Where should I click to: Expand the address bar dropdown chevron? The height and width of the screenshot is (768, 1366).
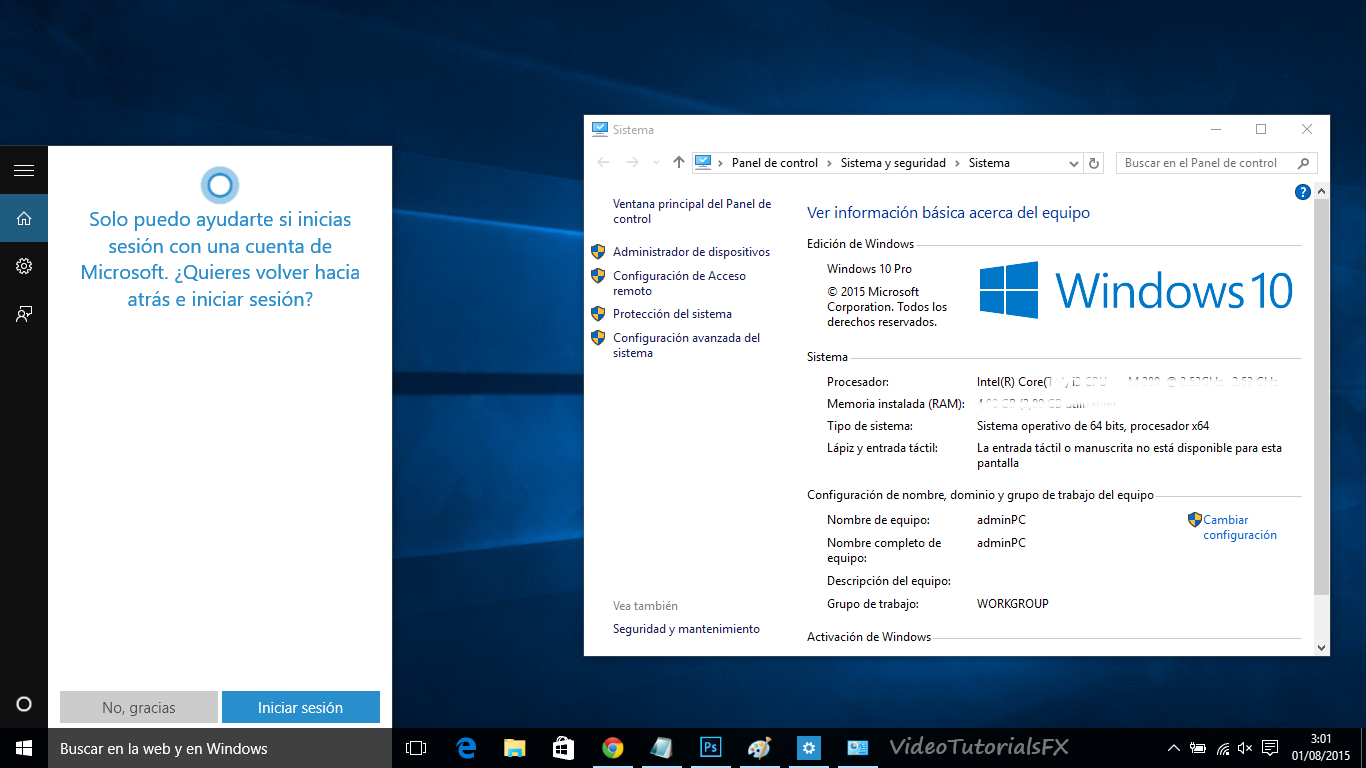point(1073,163)
